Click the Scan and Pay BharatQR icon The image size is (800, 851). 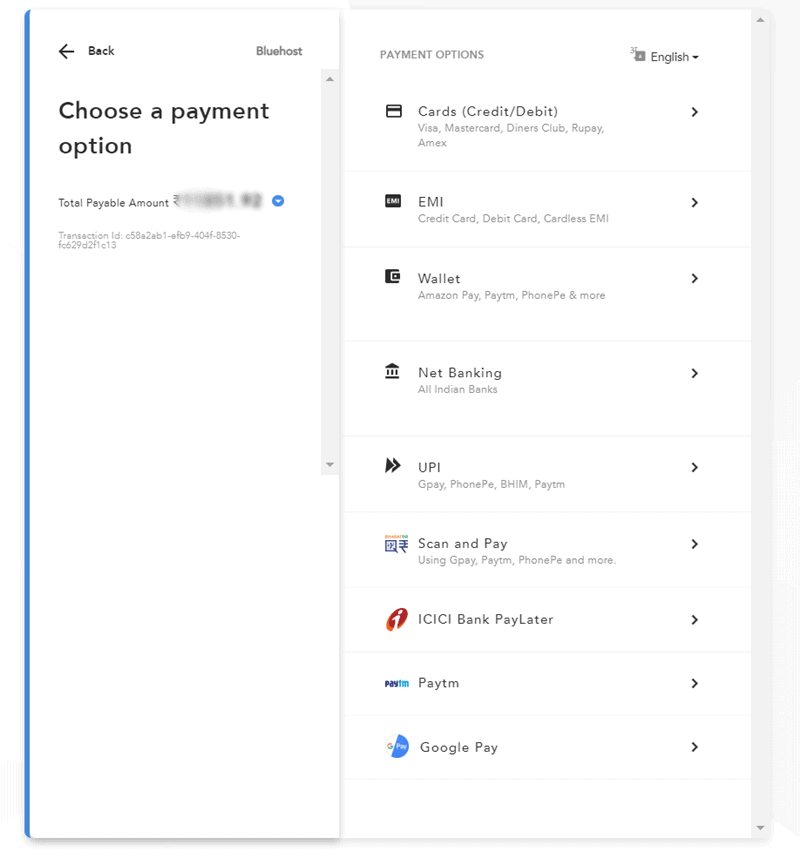click(396, 544)
